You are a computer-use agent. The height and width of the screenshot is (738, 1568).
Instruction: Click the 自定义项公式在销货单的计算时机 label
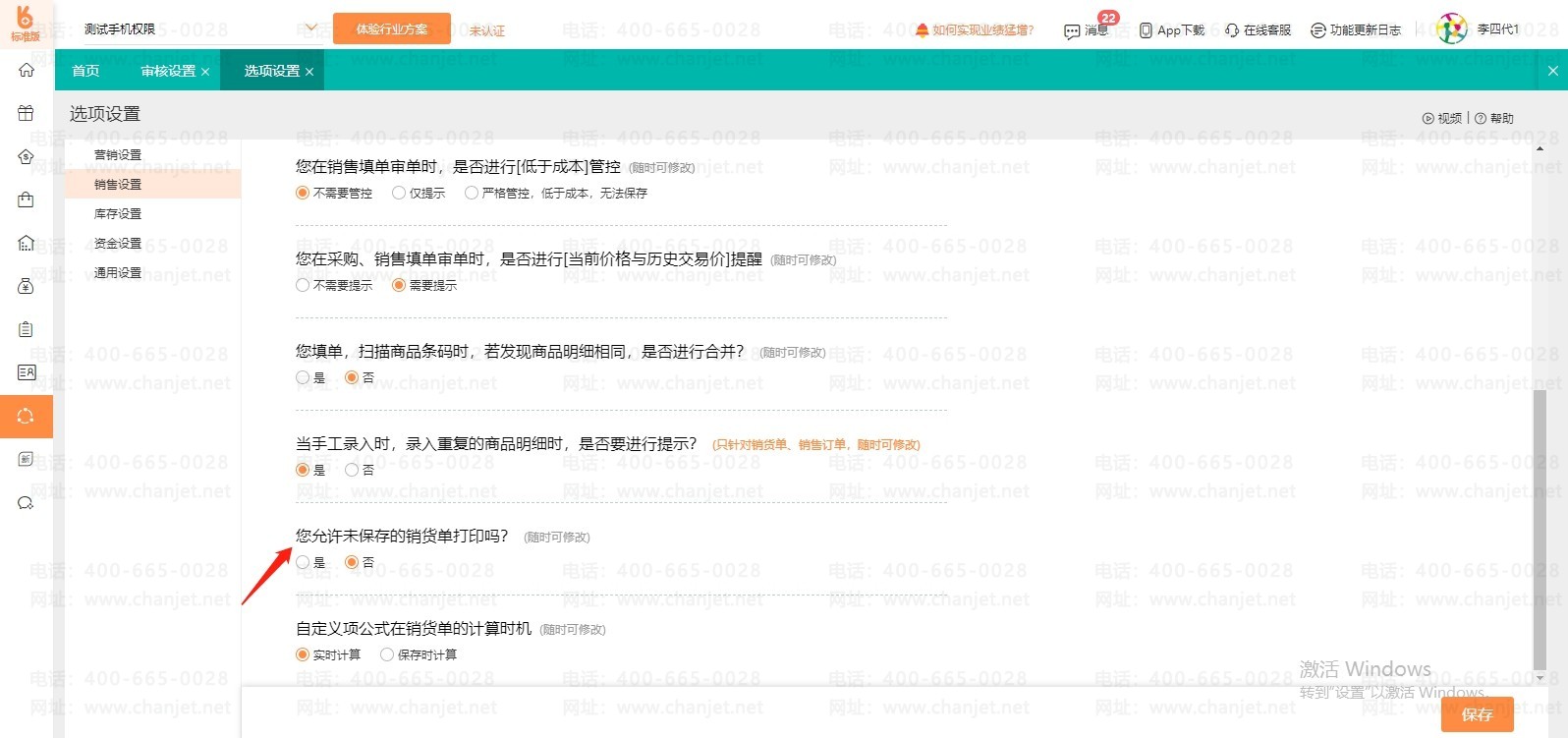coord(414,628)
